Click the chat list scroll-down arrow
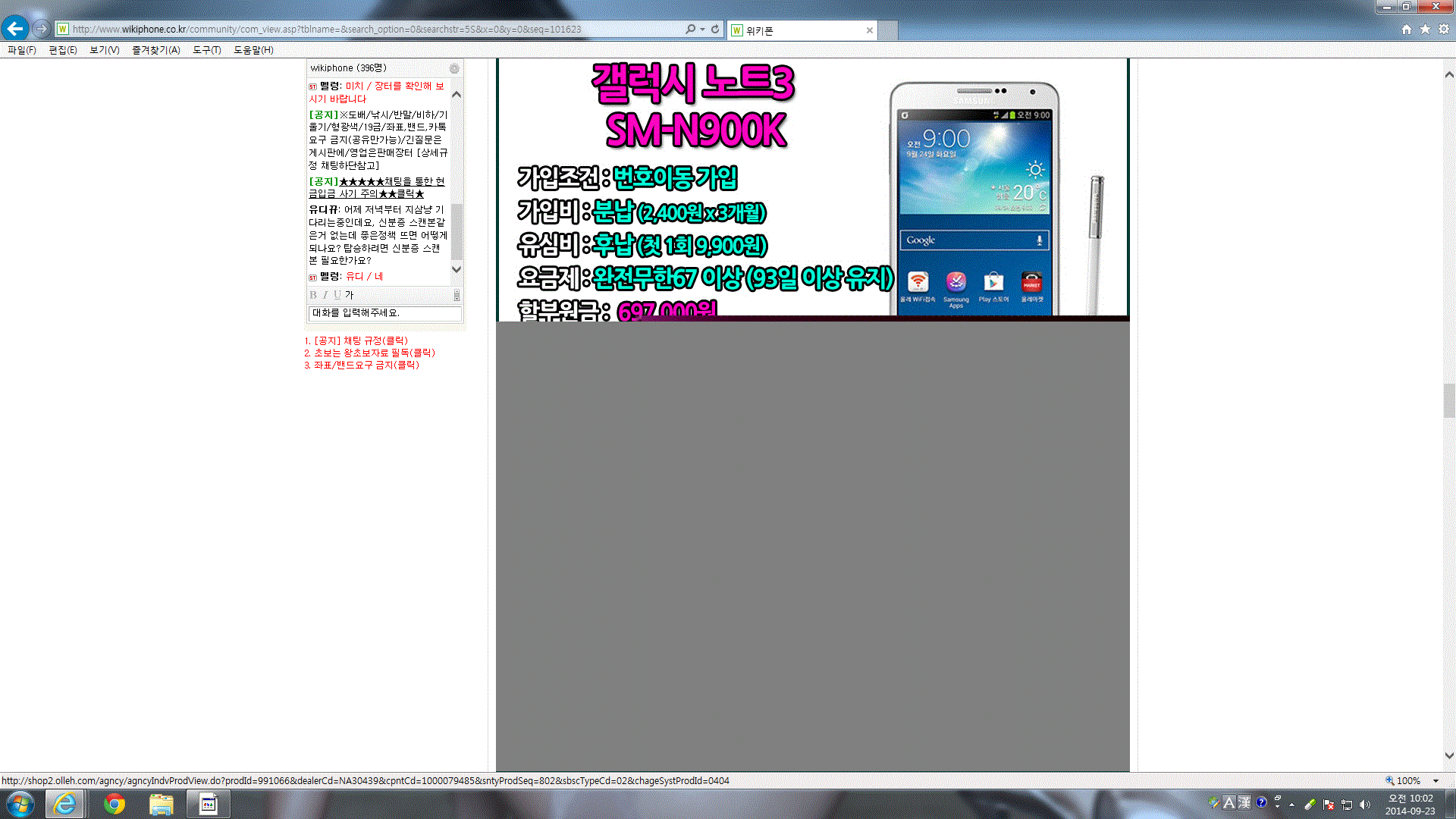 [457, 269]
